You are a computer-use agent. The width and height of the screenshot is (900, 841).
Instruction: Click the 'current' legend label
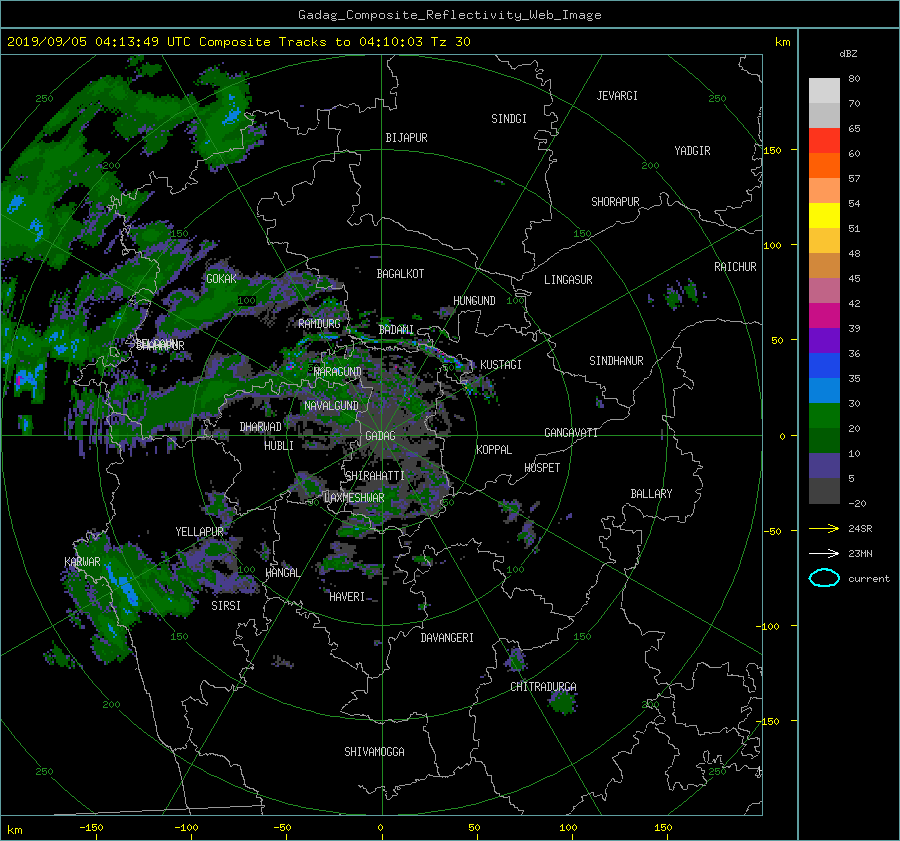(x=869, y=579)
